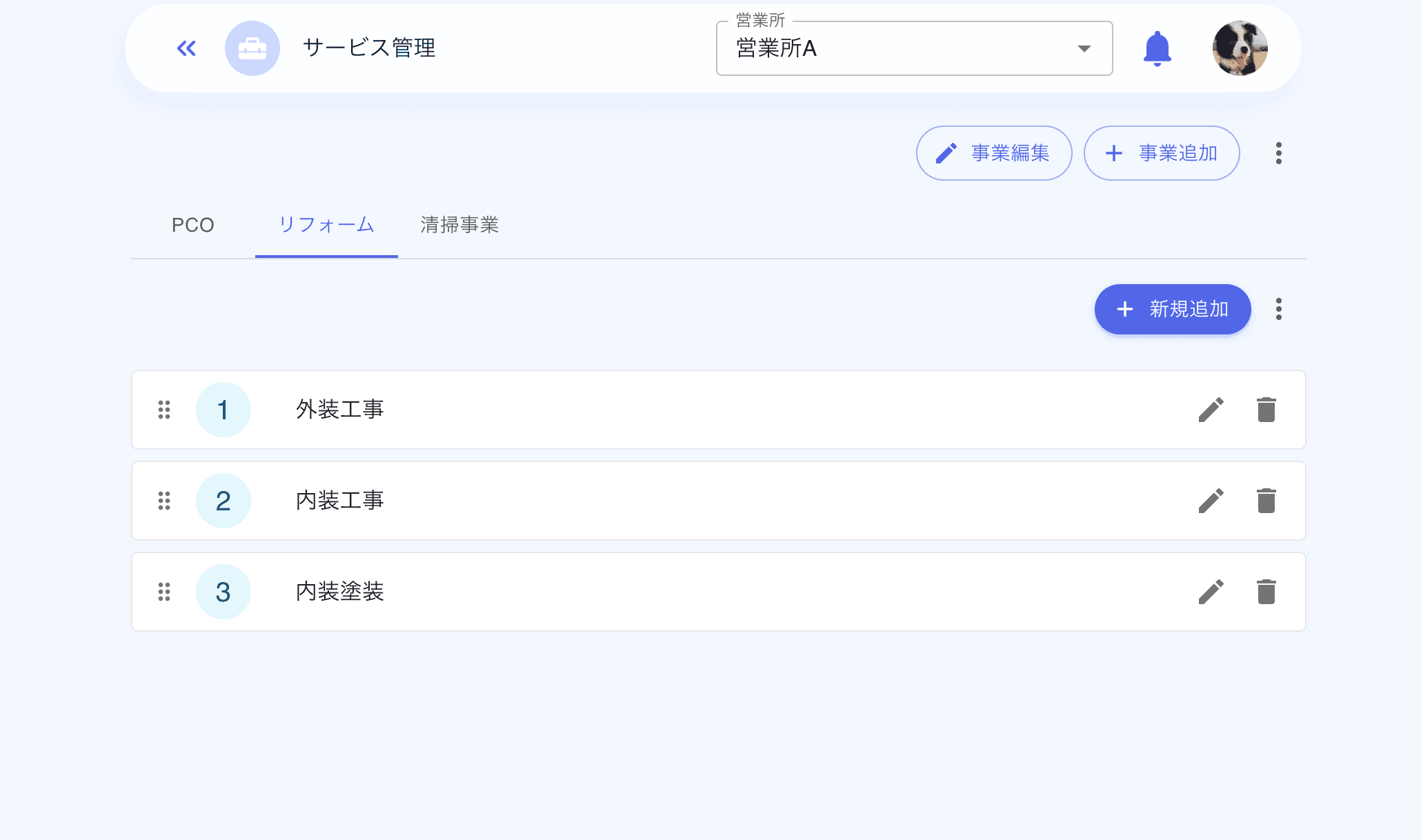Image resolution: width=1421 pixels, height=840 pixels.
Task: Click the edit pencil icon for 内装工事
Action: pos(1212,501)
